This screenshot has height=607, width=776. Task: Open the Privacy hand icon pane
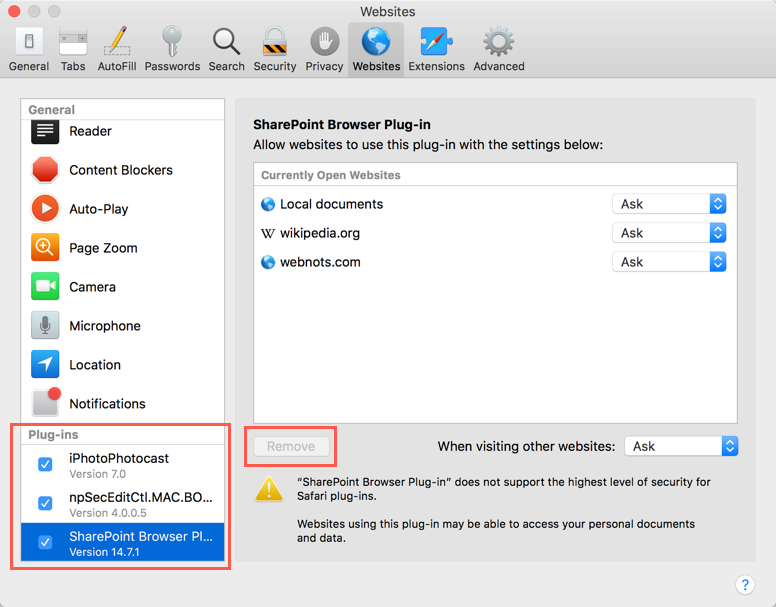324,49
